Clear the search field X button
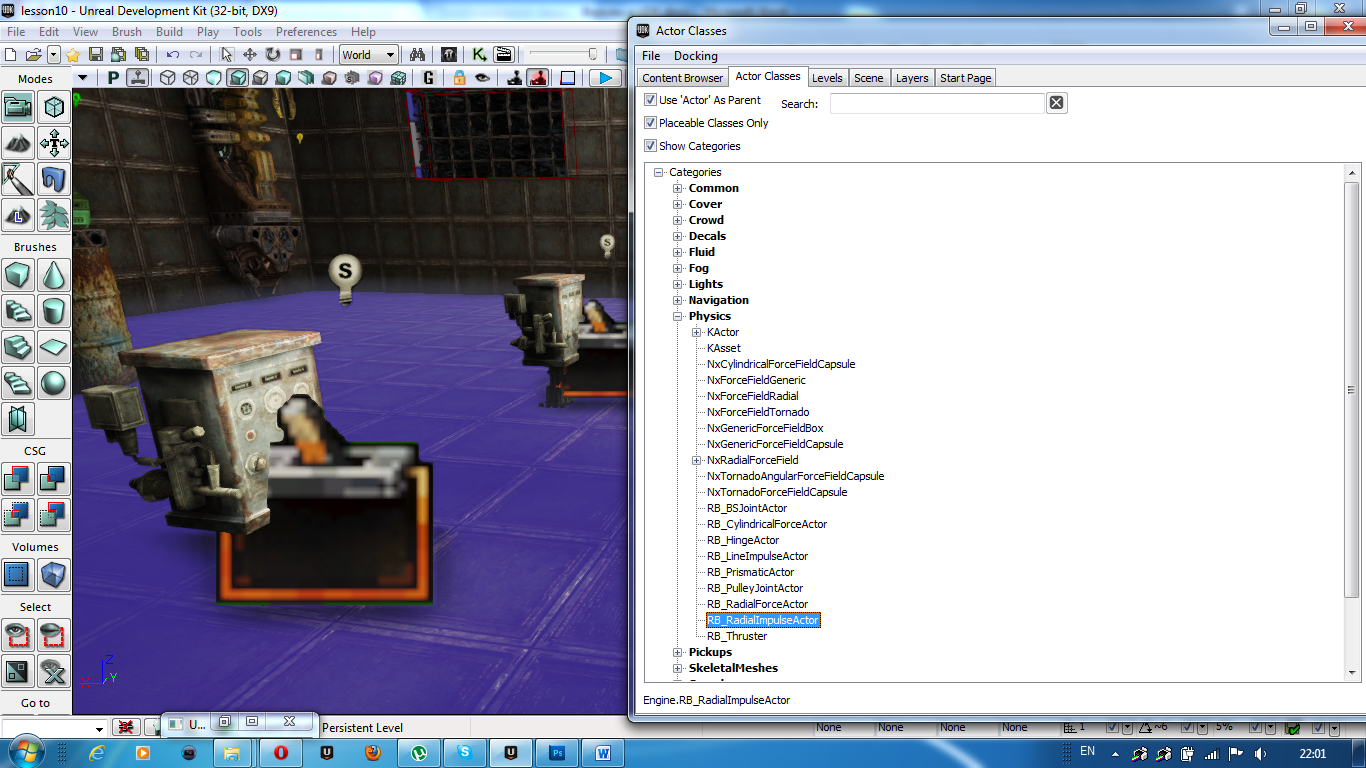 click(x=1057, y=103)
